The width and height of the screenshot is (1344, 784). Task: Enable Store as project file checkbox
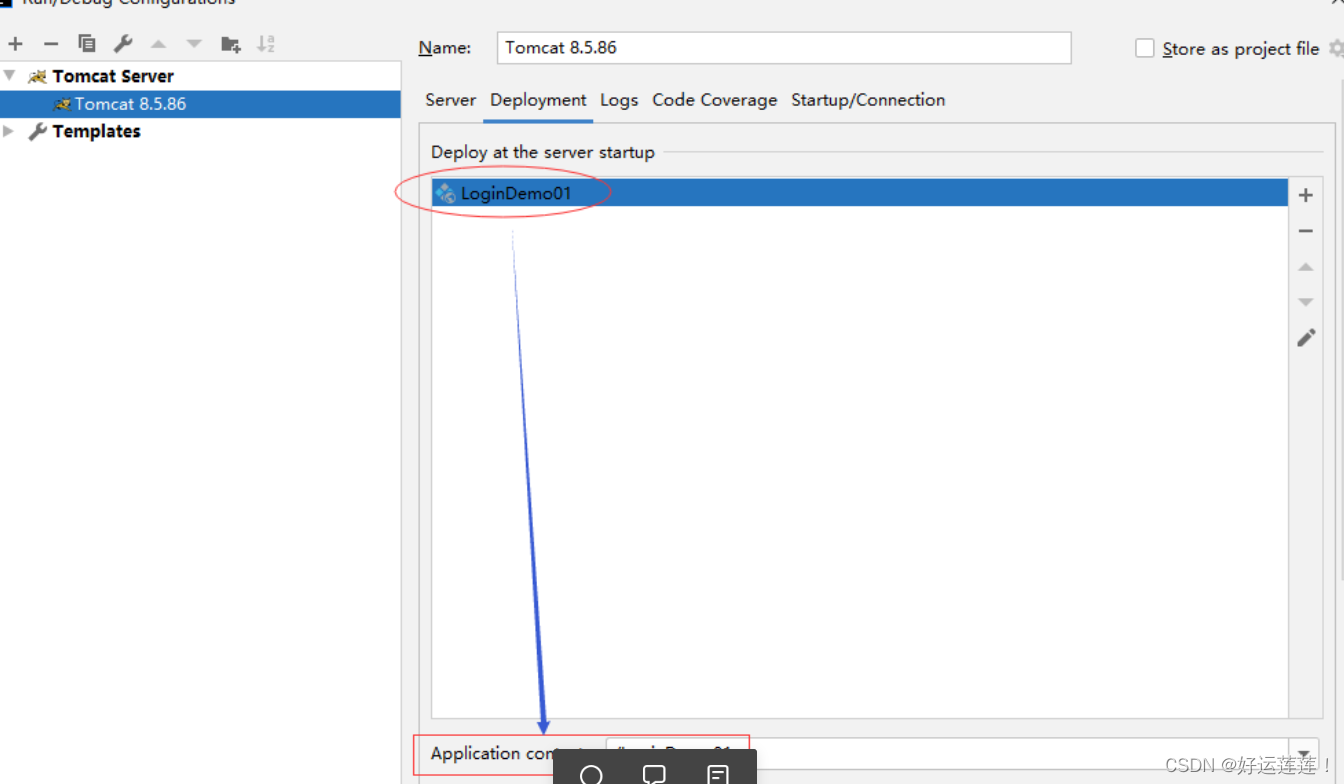point(1145,48)
